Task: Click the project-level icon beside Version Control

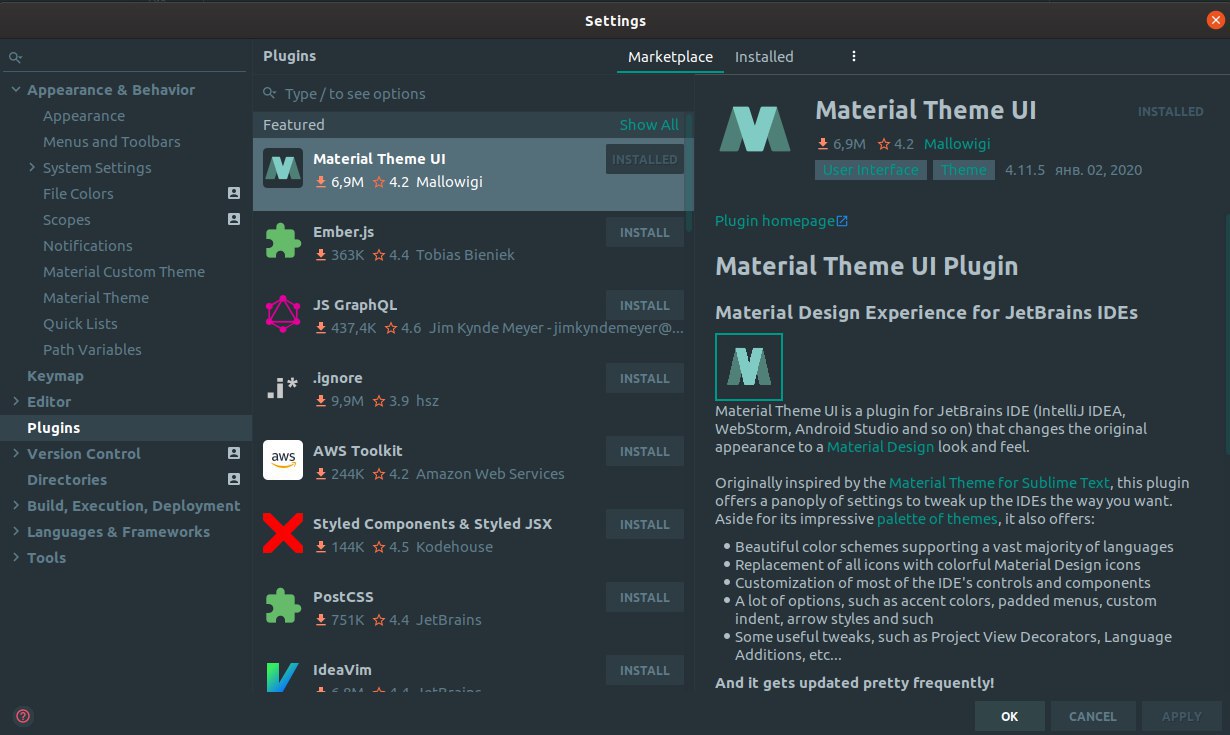Action: coord(234,453)
